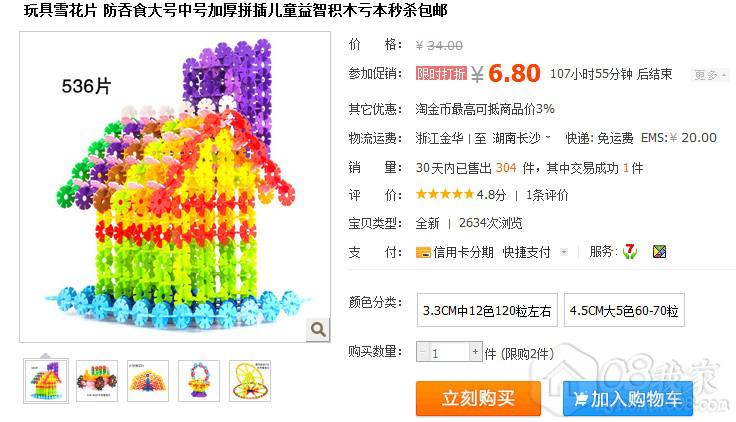Select the flower basket thumbnail
The height and width of the screenshot is (422, 736).
[199, 381]
